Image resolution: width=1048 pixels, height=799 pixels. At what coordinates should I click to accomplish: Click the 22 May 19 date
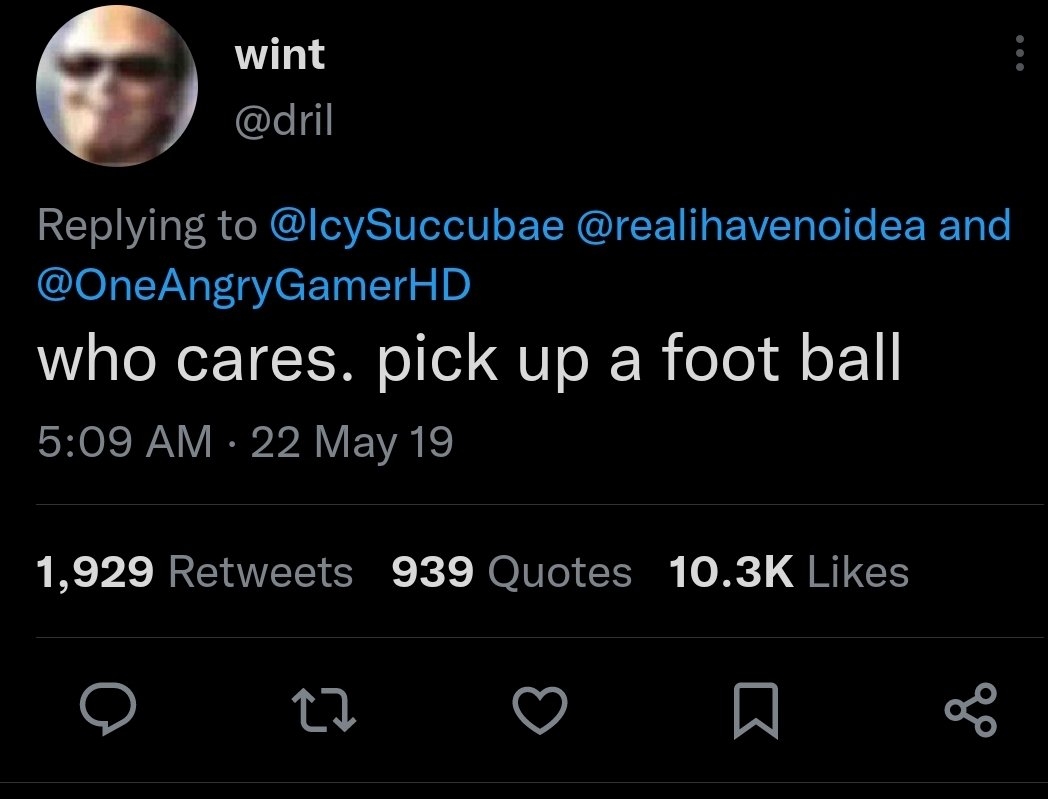coord(352,441)
